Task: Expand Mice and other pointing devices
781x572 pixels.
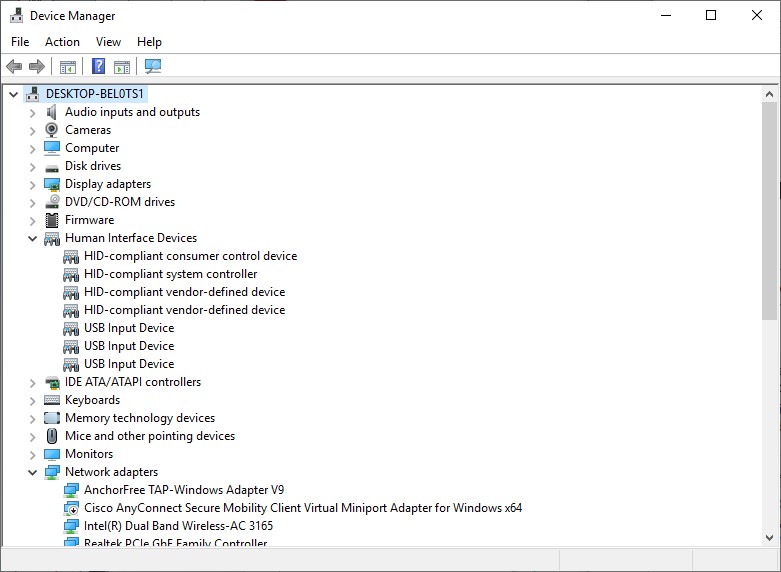Action: click(x=32, y=436)
